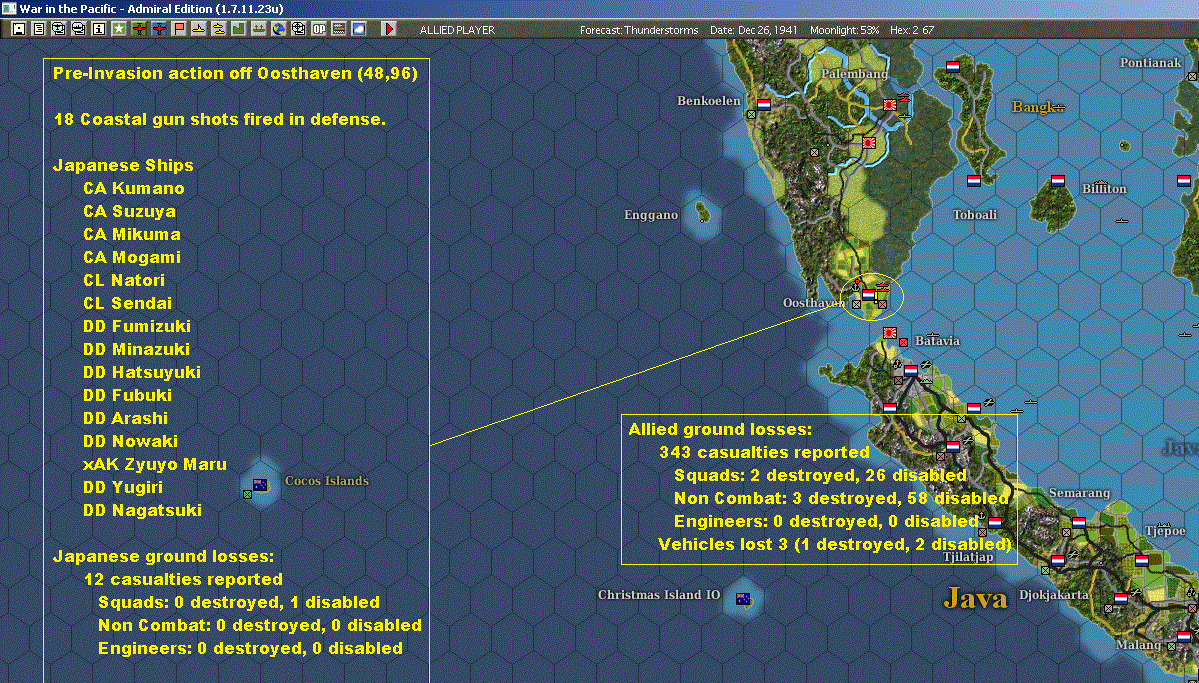
Task: Click green square marker at Cocos Islands
Action: [247, 495]
